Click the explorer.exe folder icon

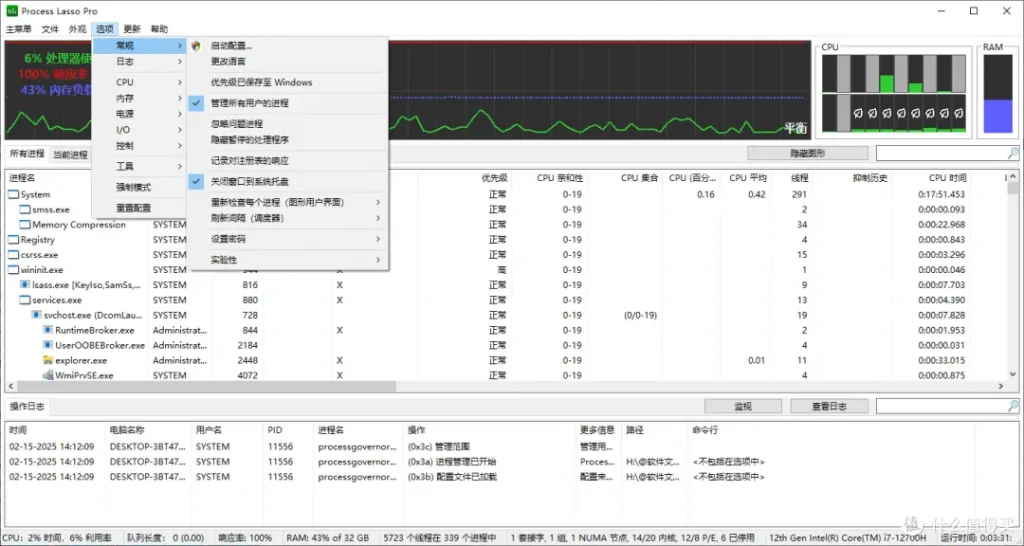(48, 360)
